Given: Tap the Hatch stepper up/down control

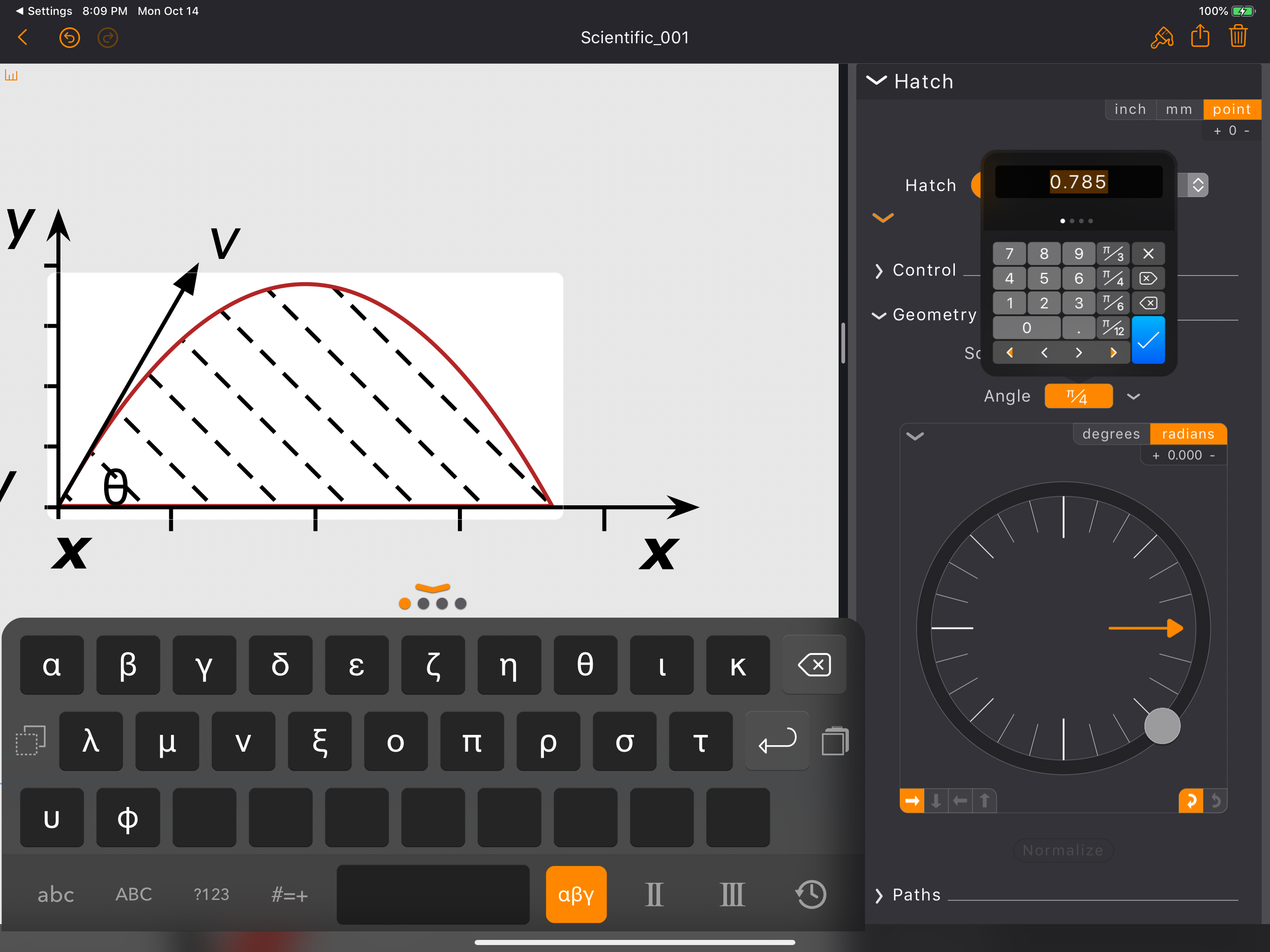Looking at the screenshot, I should [1197, 185].
